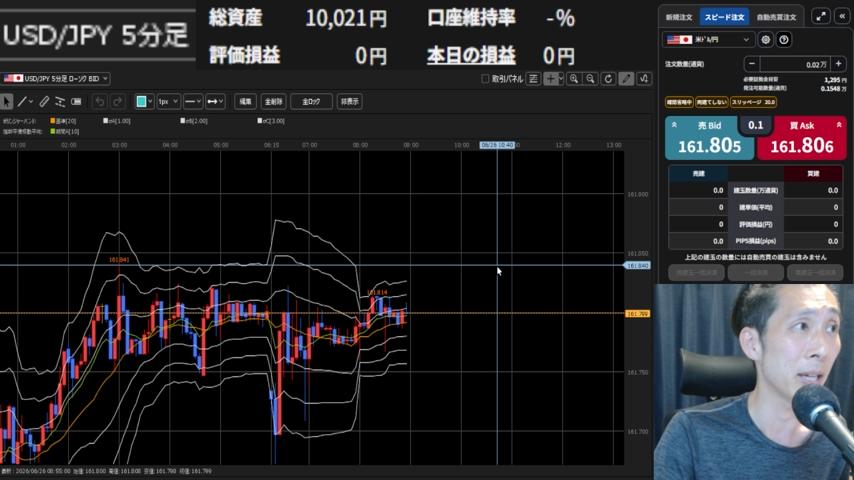Toggle the 取引パネル checkbox

click(x=485, y=79)
